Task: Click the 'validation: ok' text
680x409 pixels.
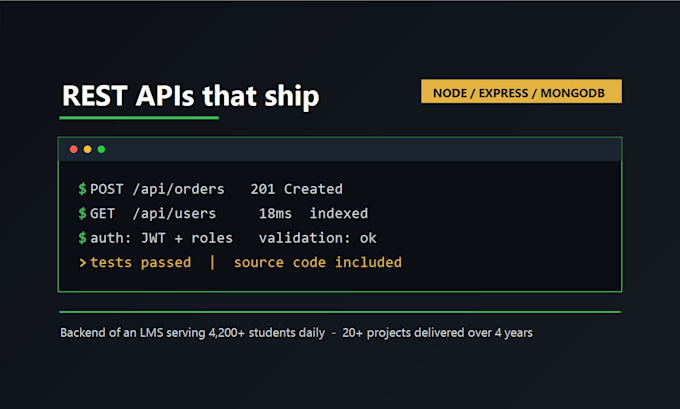Action: point(317,238)
